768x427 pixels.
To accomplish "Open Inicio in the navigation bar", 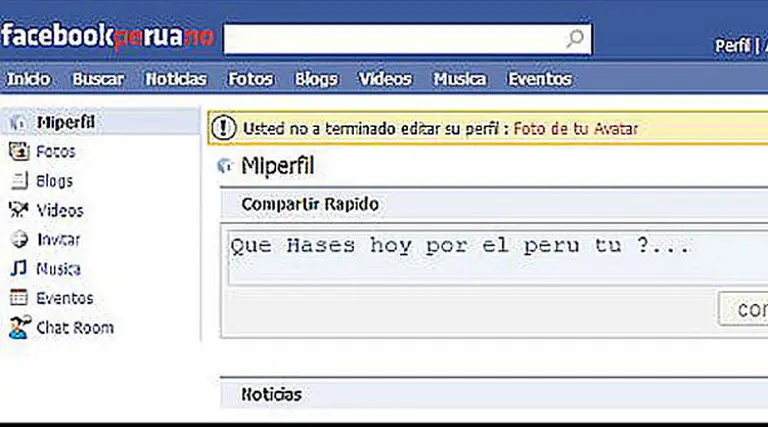I will [x=28, y=79].
